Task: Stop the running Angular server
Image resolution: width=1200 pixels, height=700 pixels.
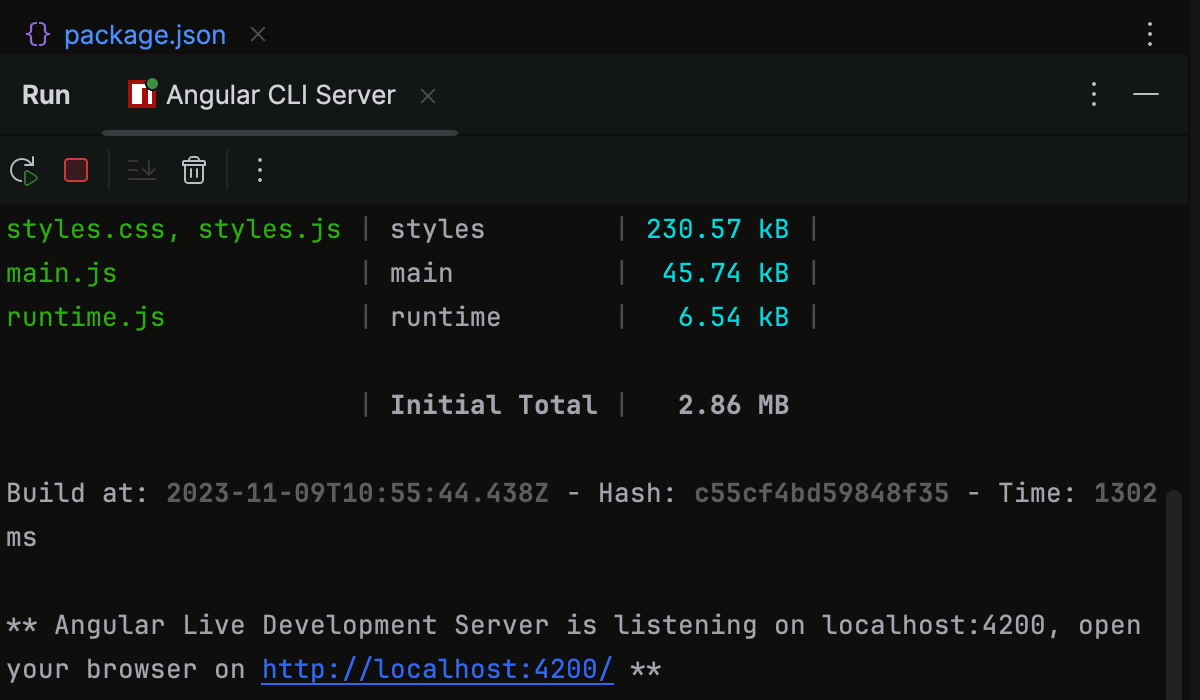Action: point(75,170)
